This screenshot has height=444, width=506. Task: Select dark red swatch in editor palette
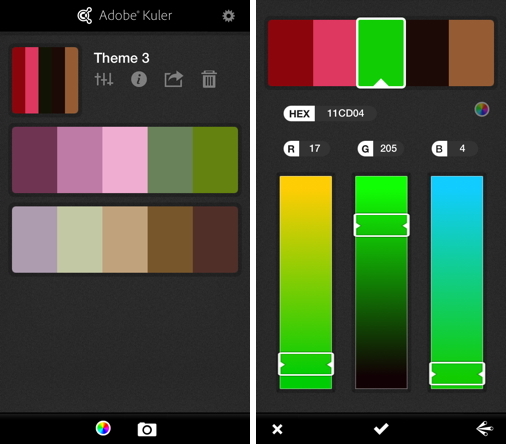290,53
